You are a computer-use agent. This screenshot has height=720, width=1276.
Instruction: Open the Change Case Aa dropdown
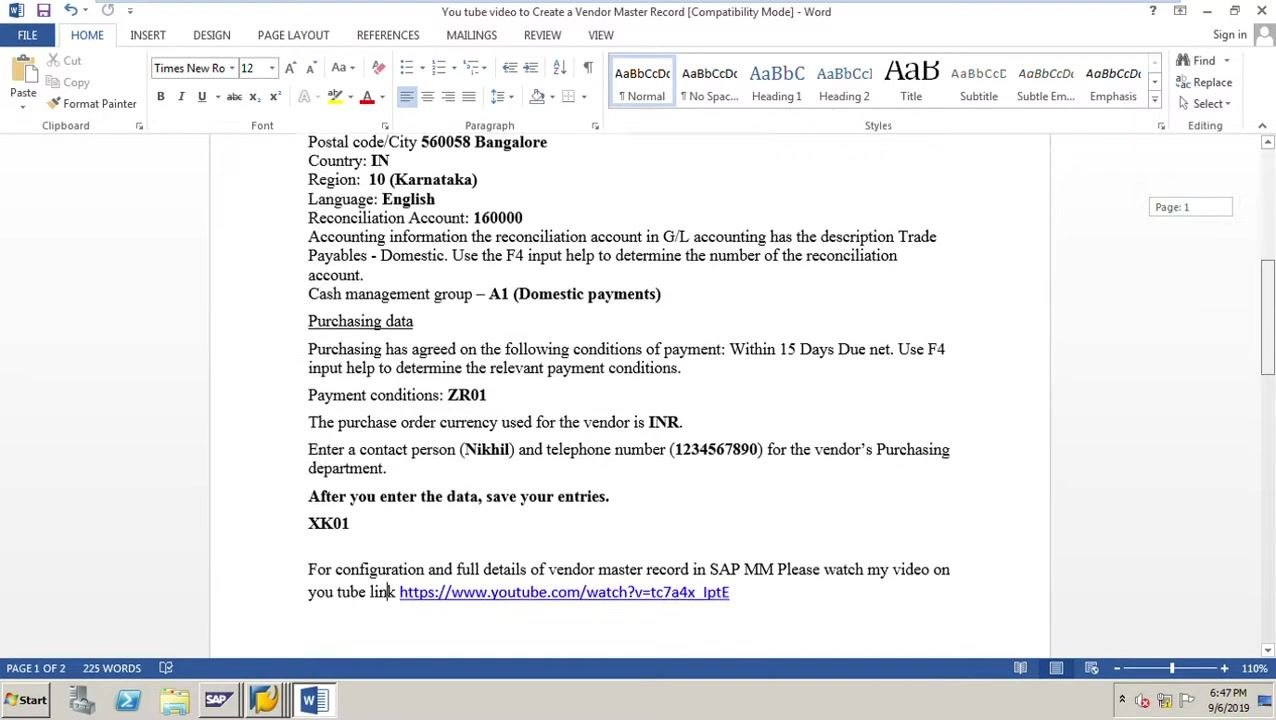pyautogui.click(x=343, y=68)
